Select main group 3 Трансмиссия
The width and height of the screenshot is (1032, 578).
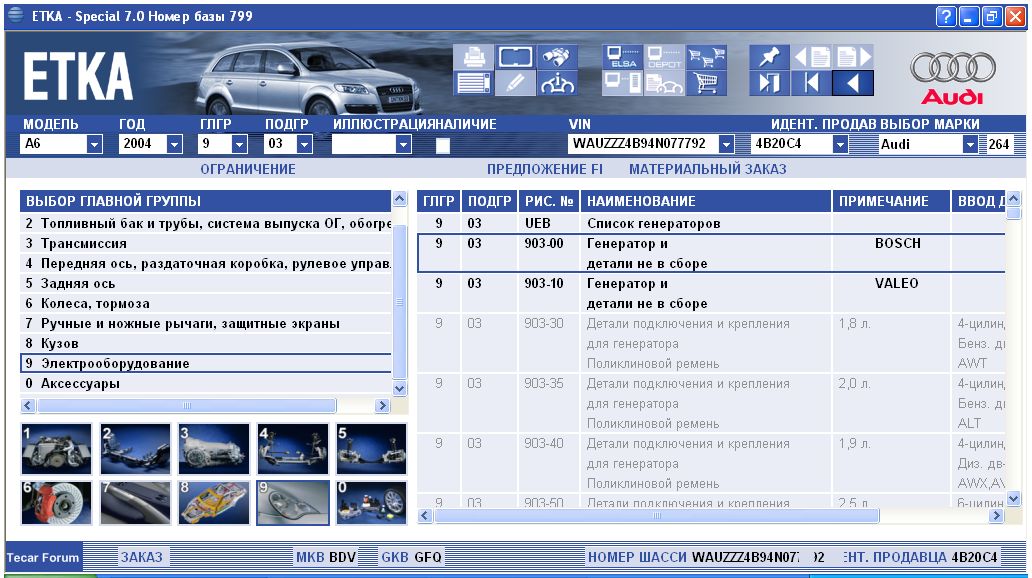(x=206, y=244)
